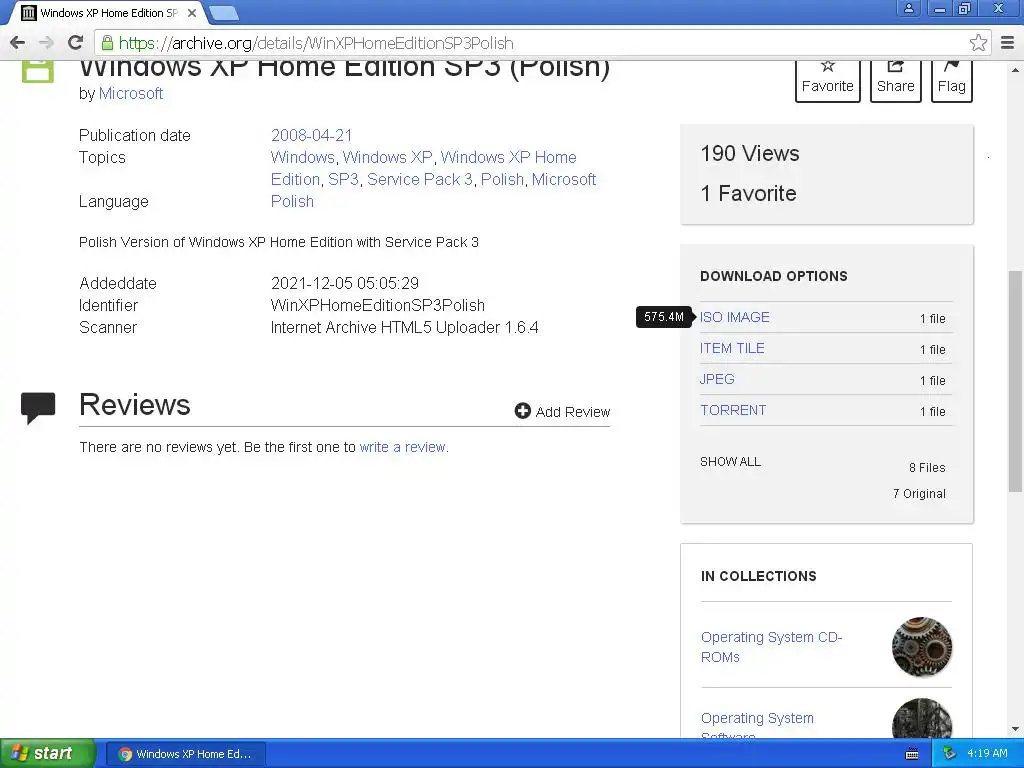This screenshot has width=1024, height=768.
Task: Open the Microsoft creator link
Action: [131, 93]
